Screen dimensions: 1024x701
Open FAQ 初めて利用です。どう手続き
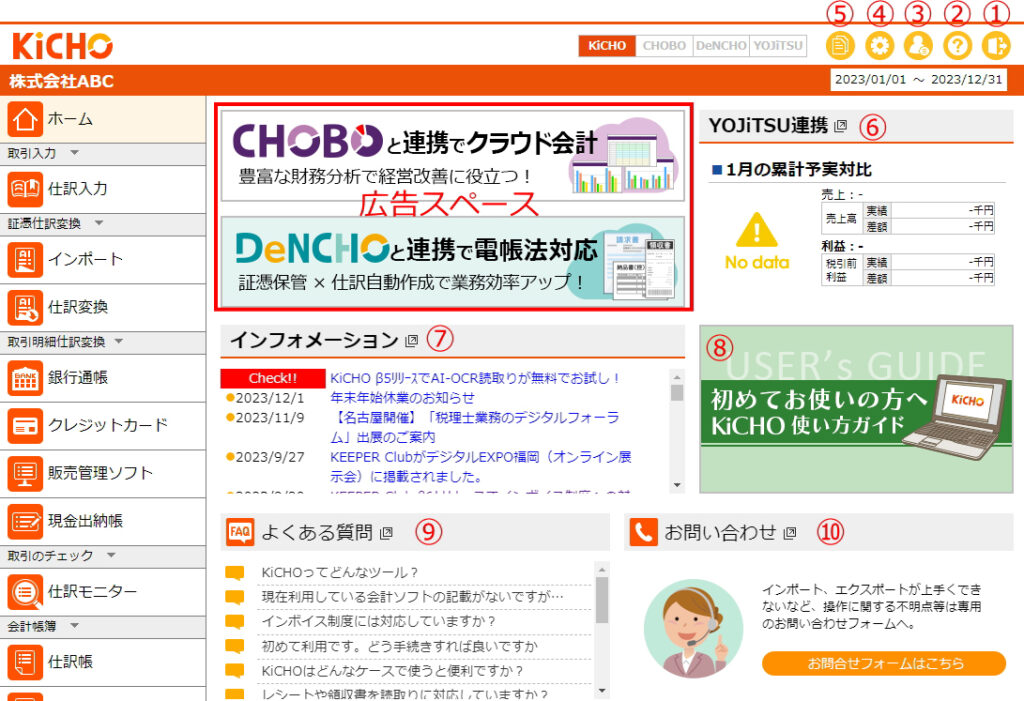pyautogui.click(x=399, y=646)
